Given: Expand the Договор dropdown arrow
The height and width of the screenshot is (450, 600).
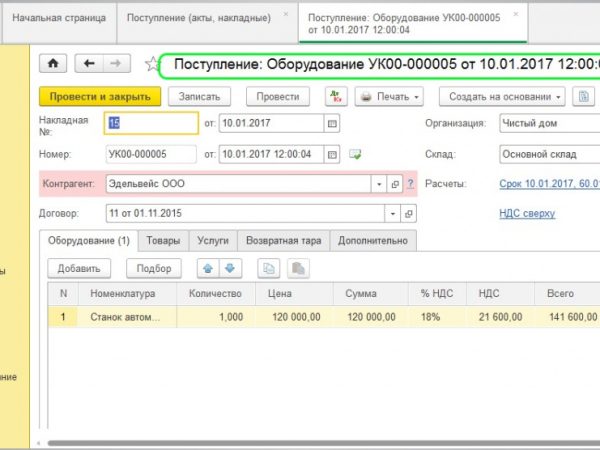Looking at the screenshot, I should (x=378, y=214).
